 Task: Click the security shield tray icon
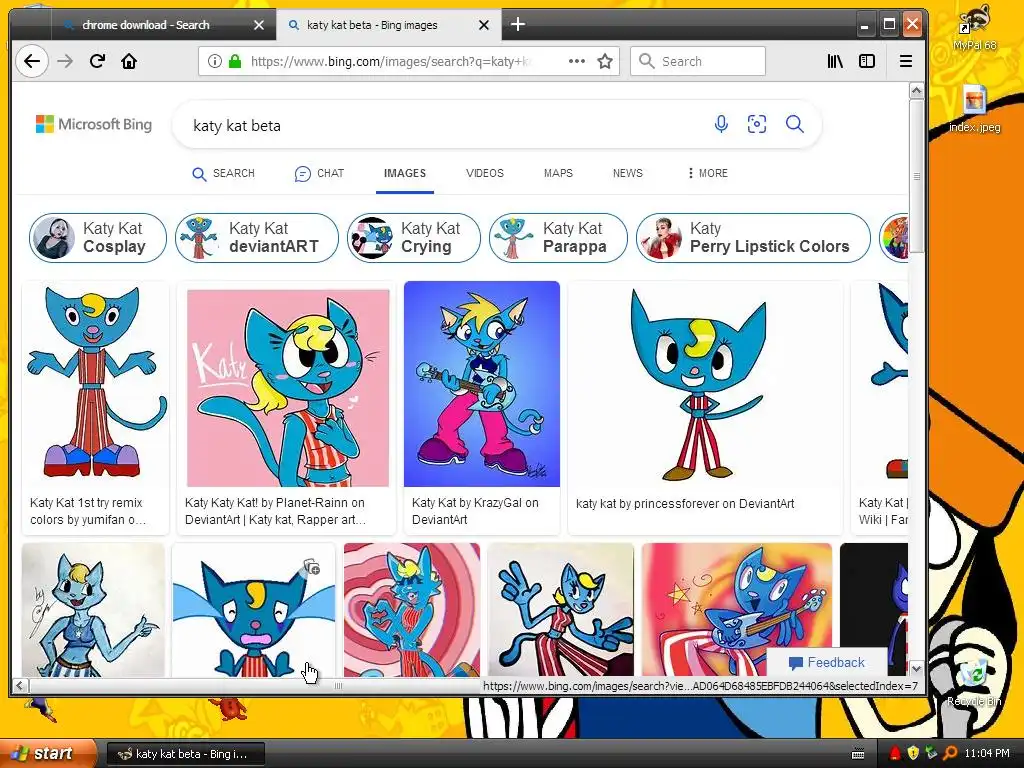[913, 753]
